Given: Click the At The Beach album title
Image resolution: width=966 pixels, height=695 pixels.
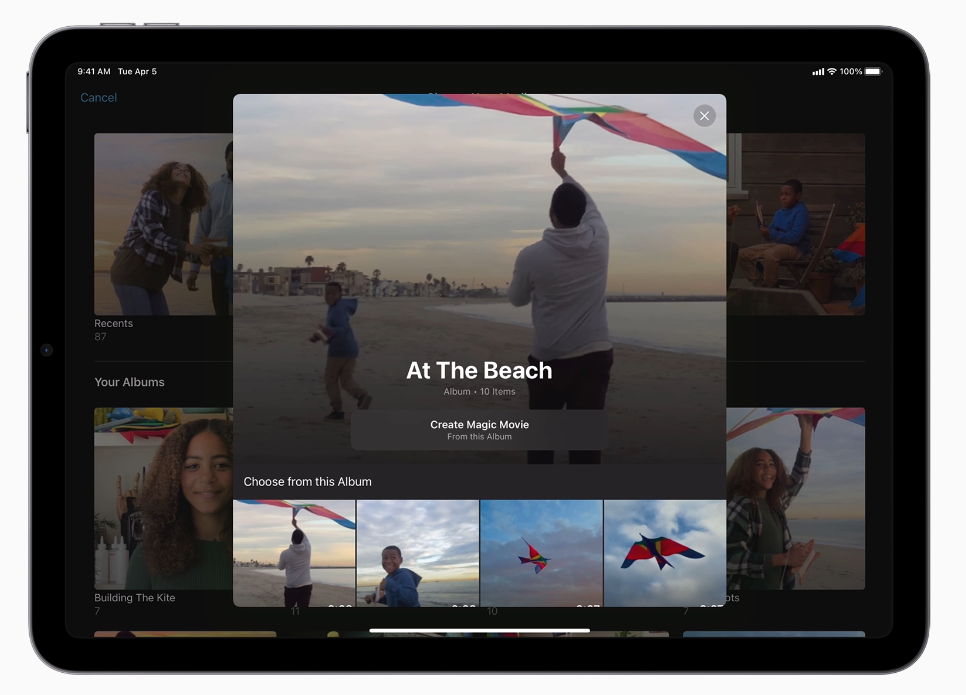Looking at the screenshot, I should [479, 370].
